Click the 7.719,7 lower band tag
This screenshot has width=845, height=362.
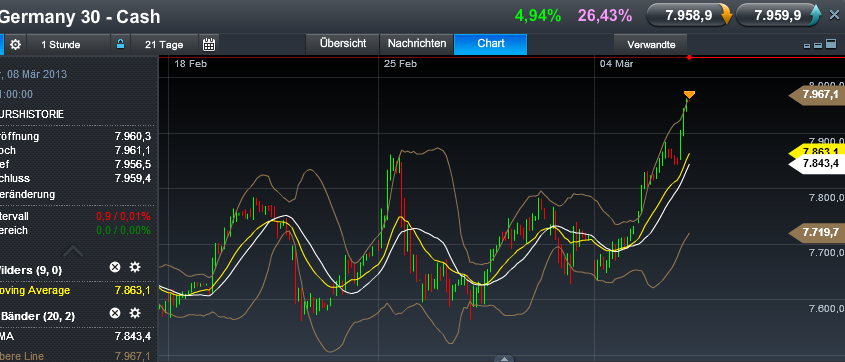pos(816,233)
